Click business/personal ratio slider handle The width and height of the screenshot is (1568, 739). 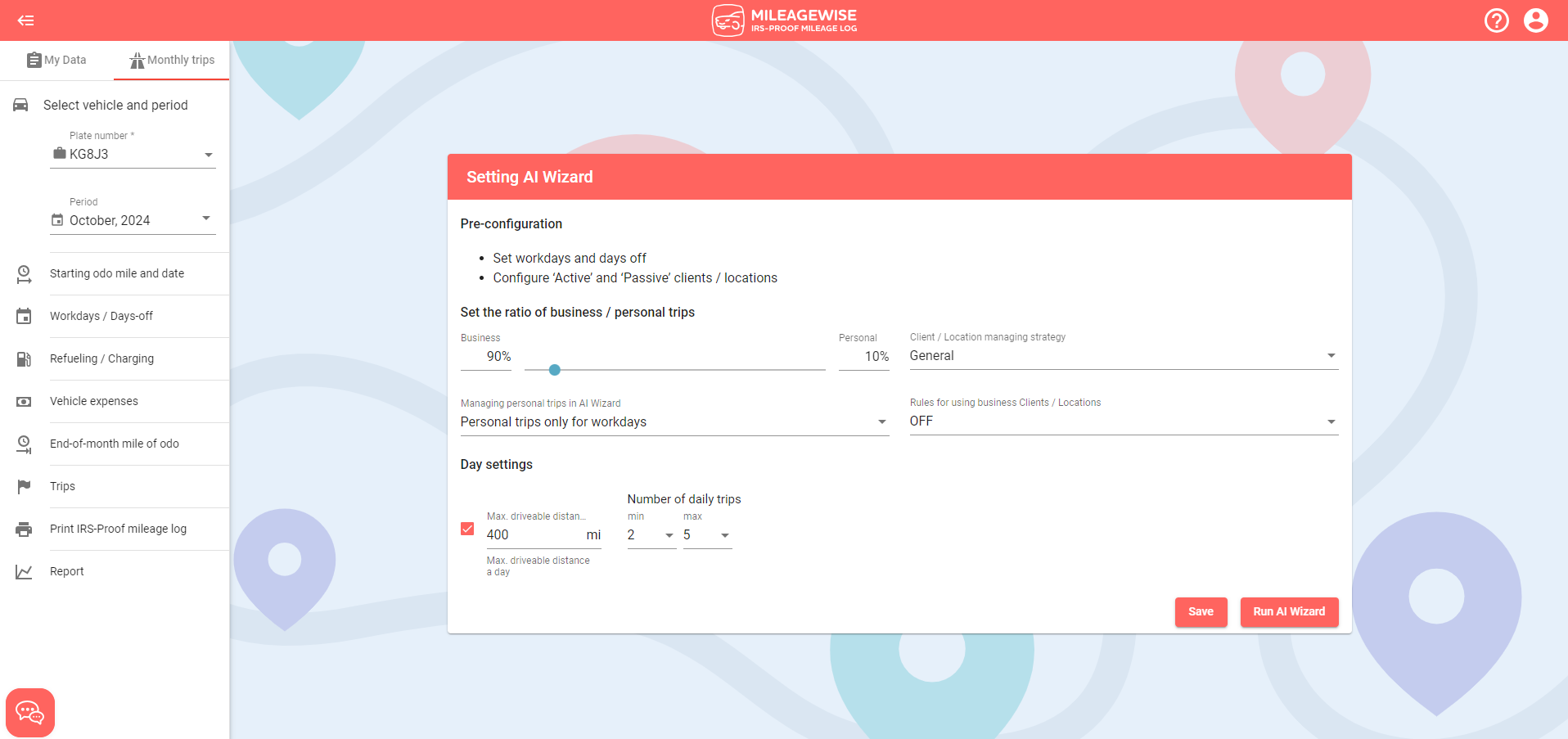(x=555, y=370)
